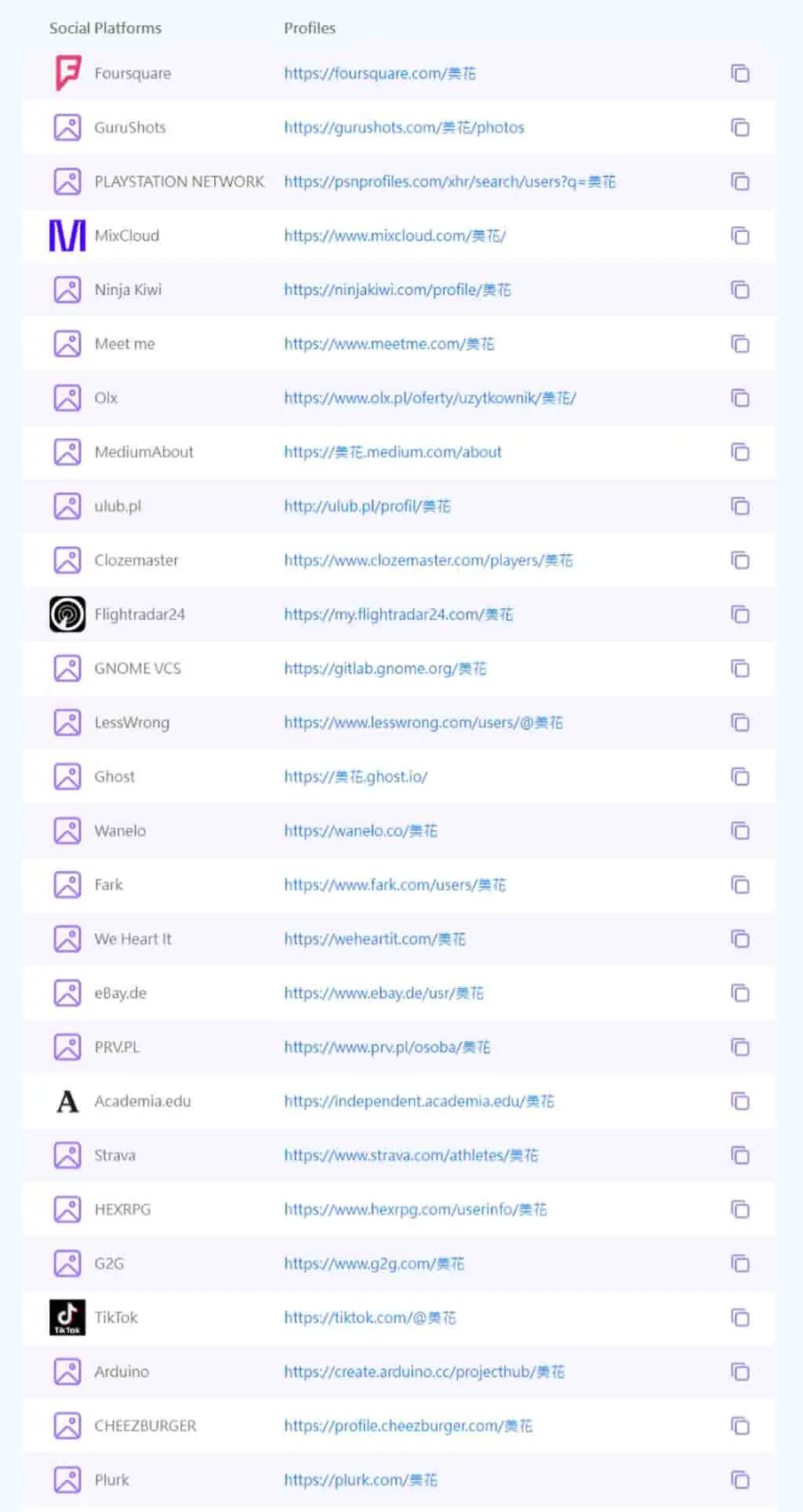The width and height of the screenshot is (803, 1512).
Task: Copy the PLAYSTATION NETWORK profile link
Action: click(740, 182)
